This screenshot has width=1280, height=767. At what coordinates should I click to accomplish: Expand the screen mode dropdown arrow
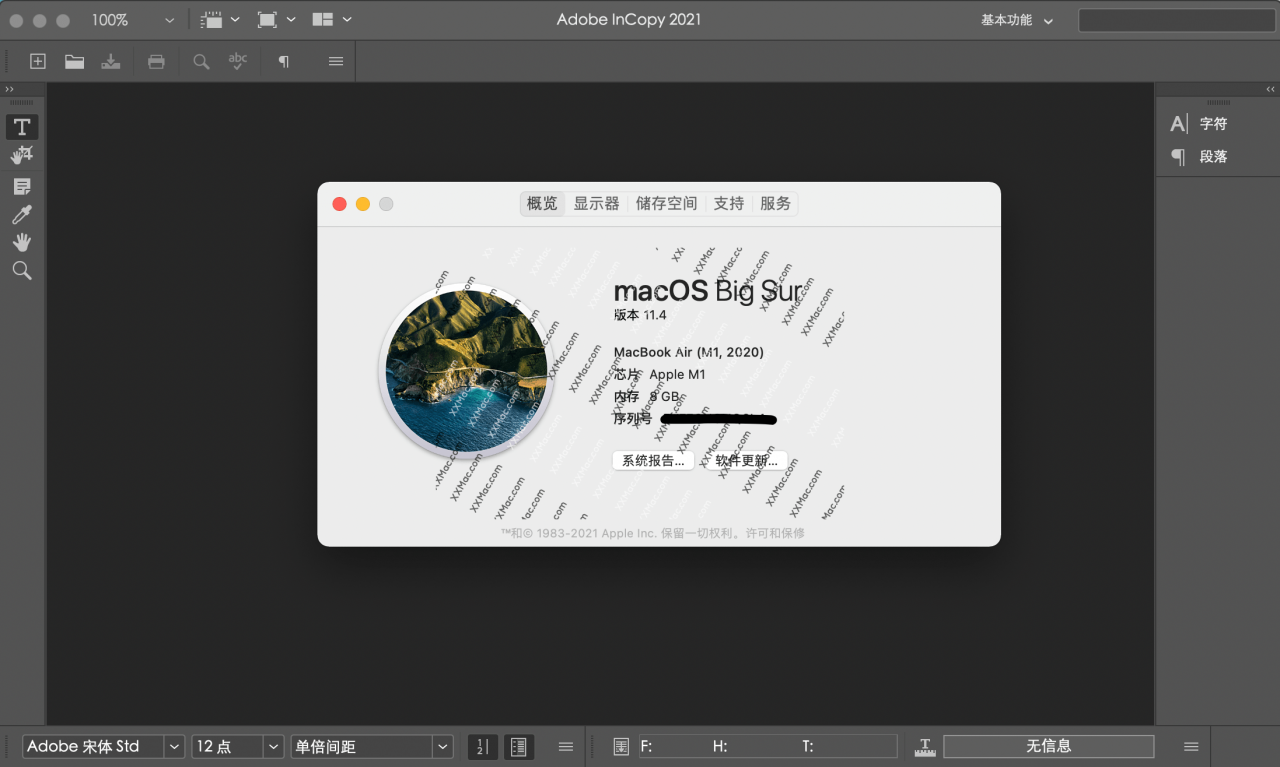[x=291, y=20]
